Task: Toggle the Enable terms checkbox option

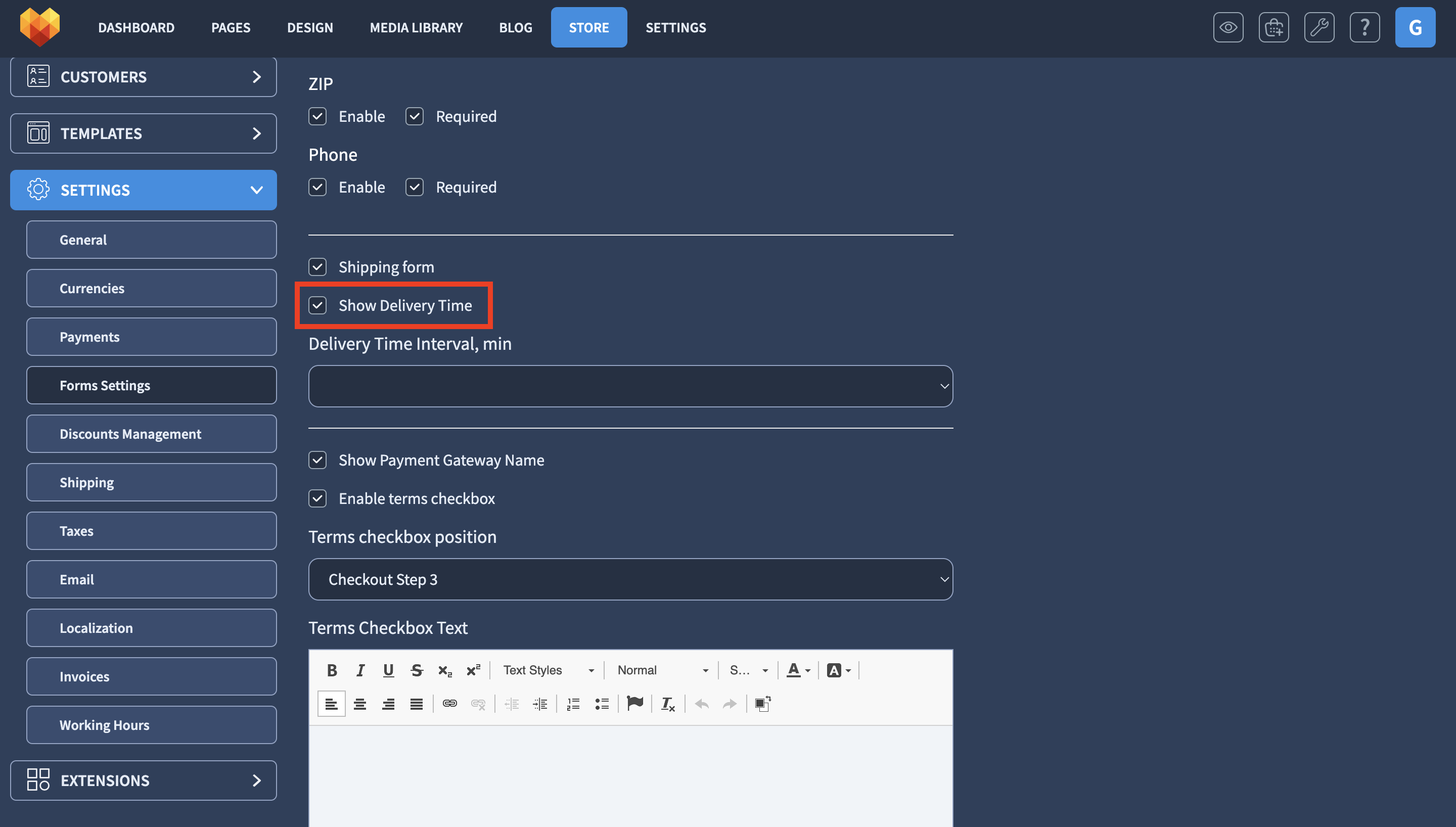Action: 317,499
